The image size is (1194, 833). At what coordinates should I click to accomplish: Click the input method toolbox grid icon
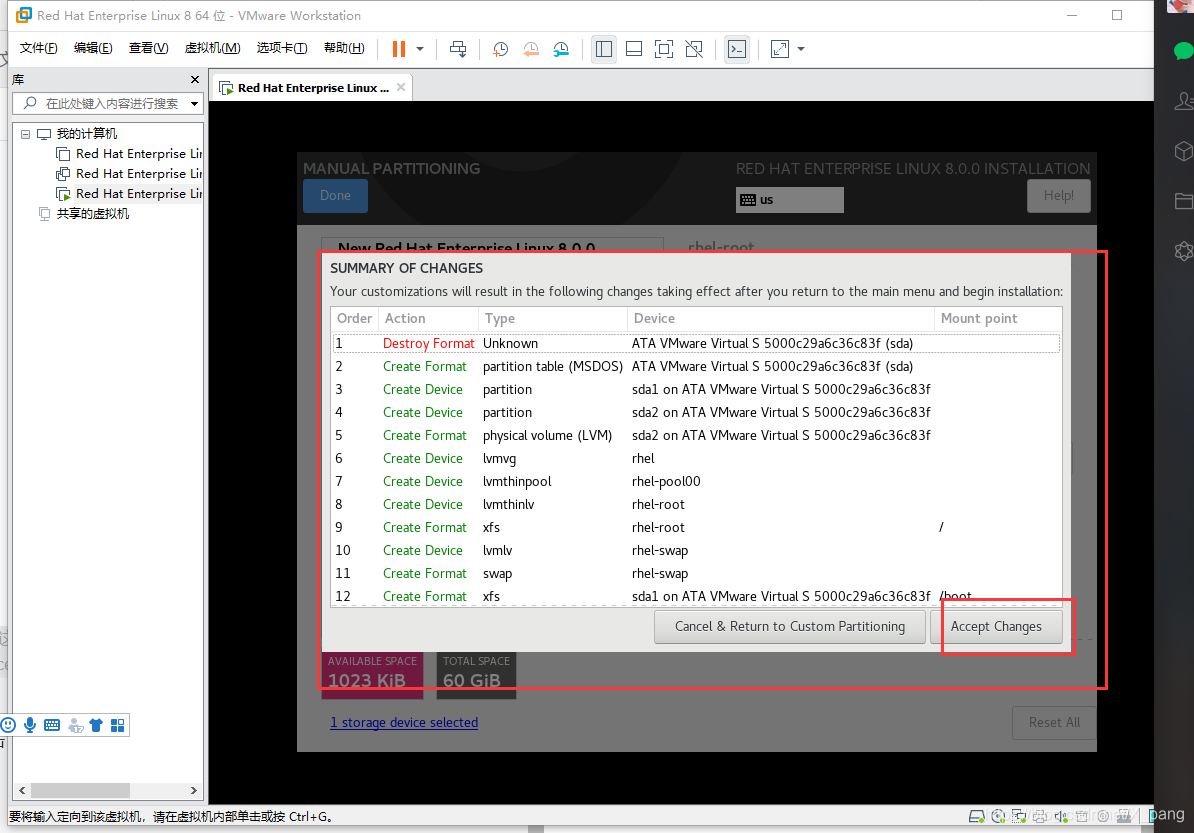point(117,725)
